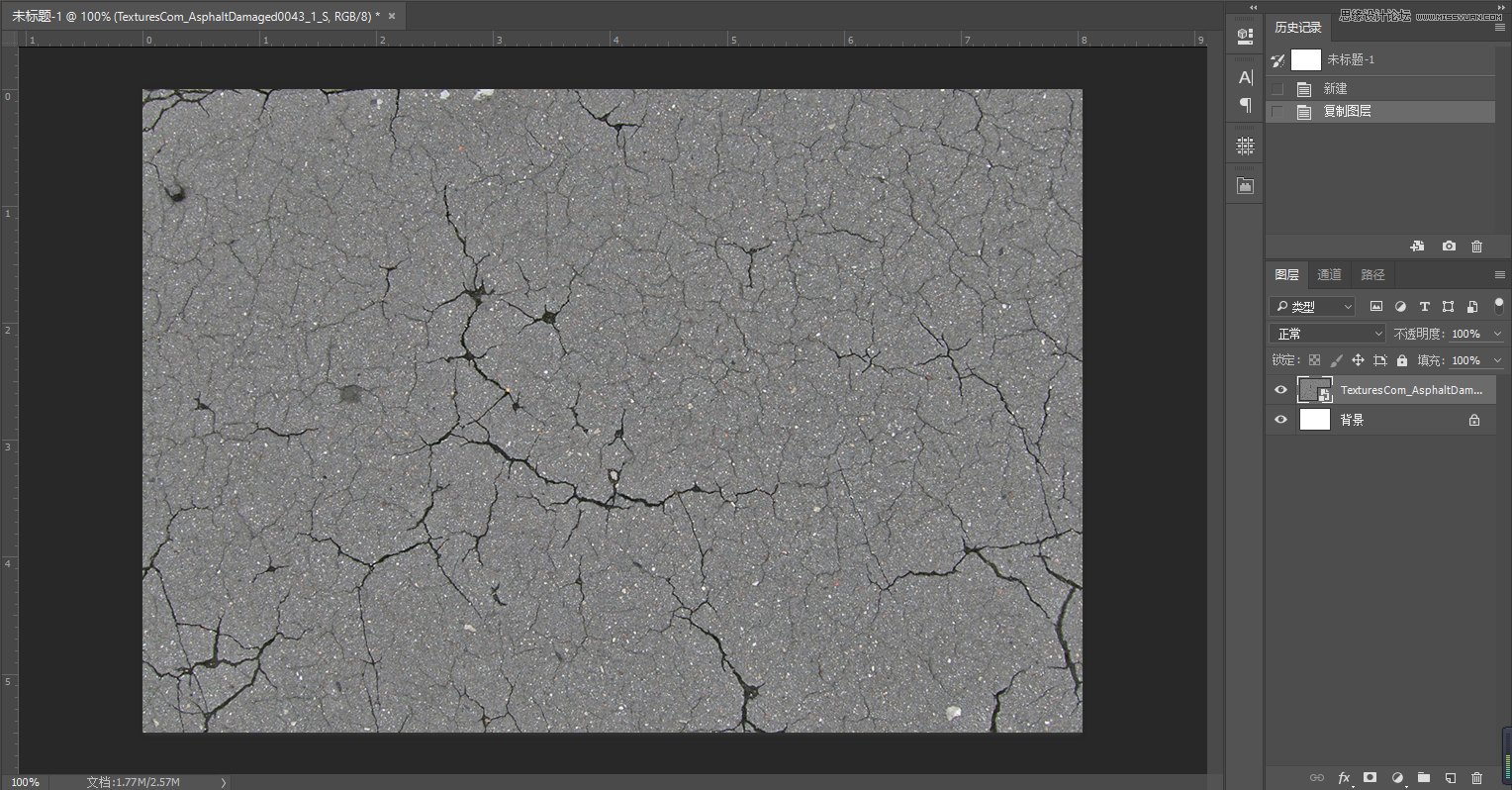This screenshot has height=790, width=1512.
Task: Lock transparent pixels of the layer
Action: (1314, 360)
